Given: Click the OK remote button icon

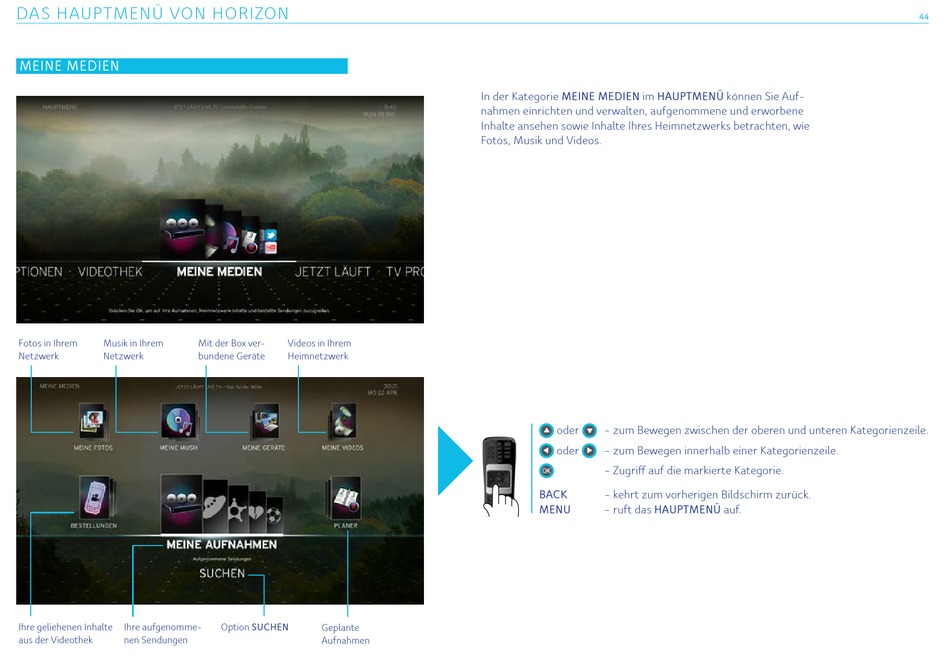Looking at the screenshot, I should pyautogui.click(x=546, y=471).
